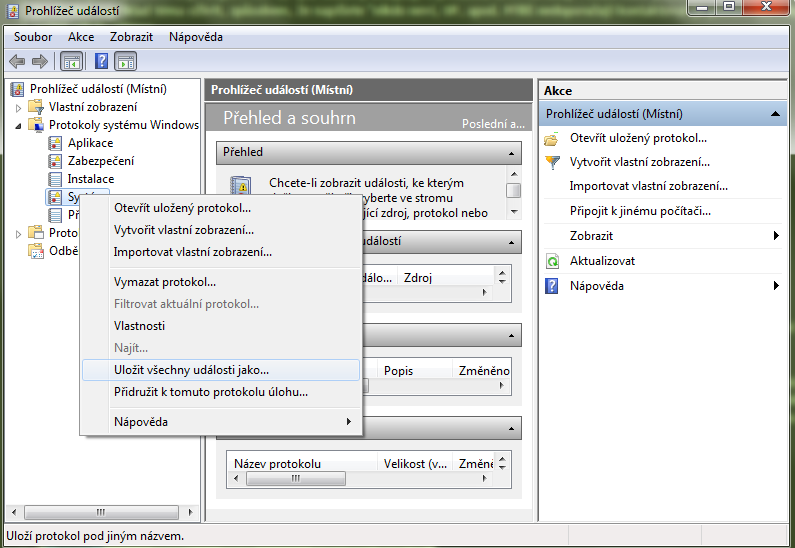Viewport: 795px width, 548px height.
Task: Click the blue Help toolbar icon
Action: click(101, 62)
